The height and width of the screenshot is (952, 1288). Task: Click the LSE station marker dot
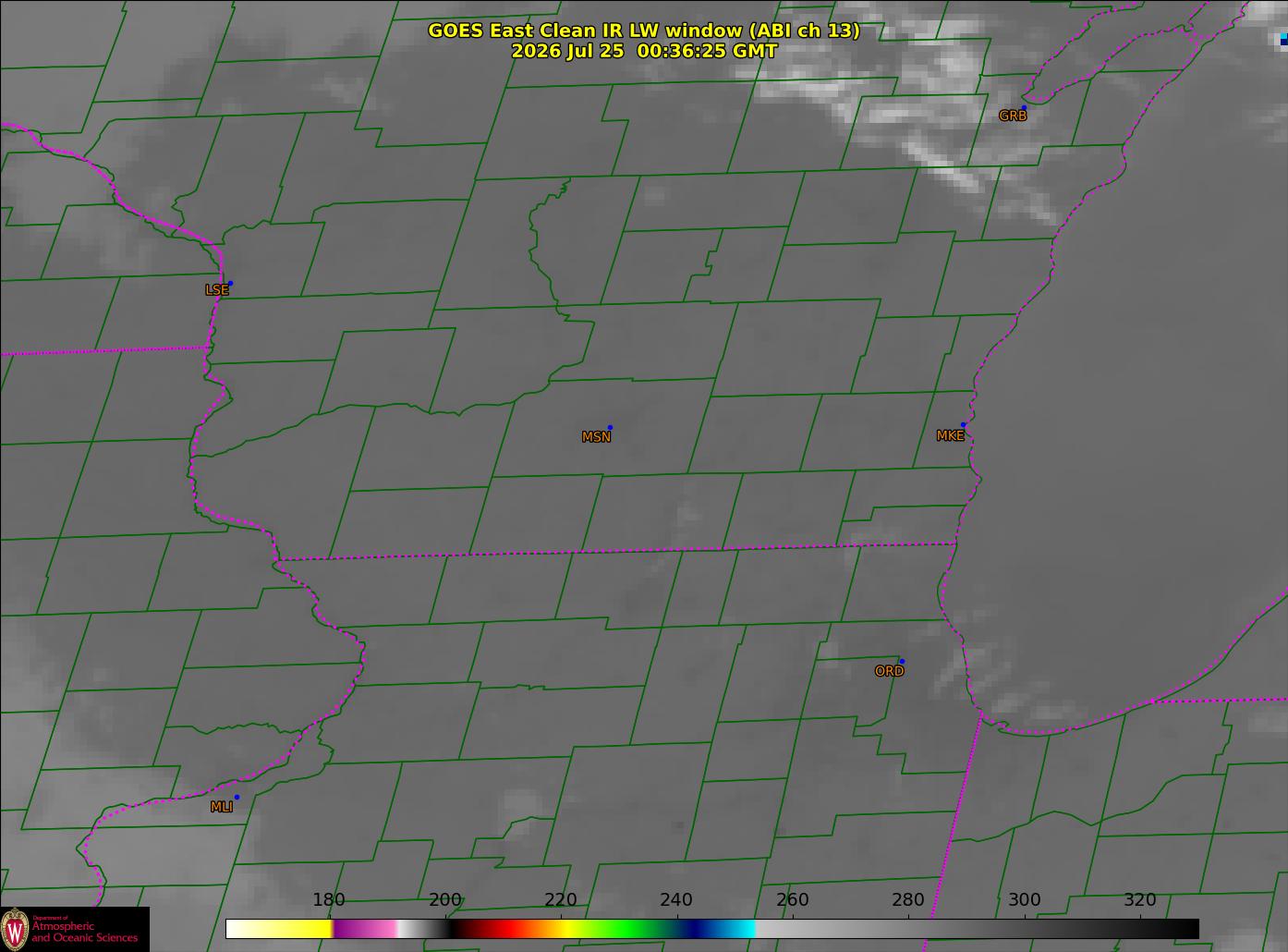click(x=230, y=284)
